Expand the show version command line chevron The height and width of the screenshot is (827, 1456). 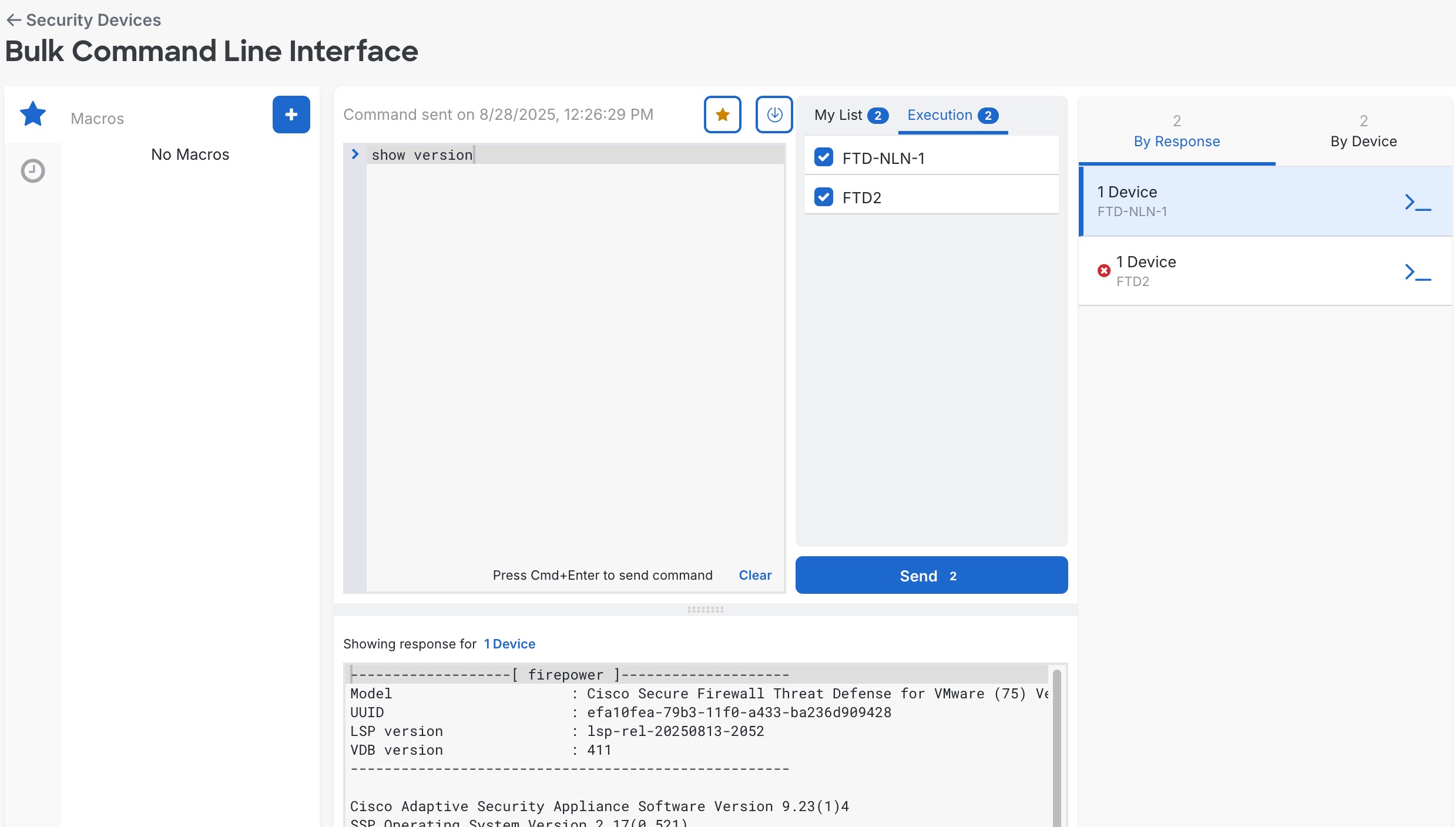[x=355, y=154]
